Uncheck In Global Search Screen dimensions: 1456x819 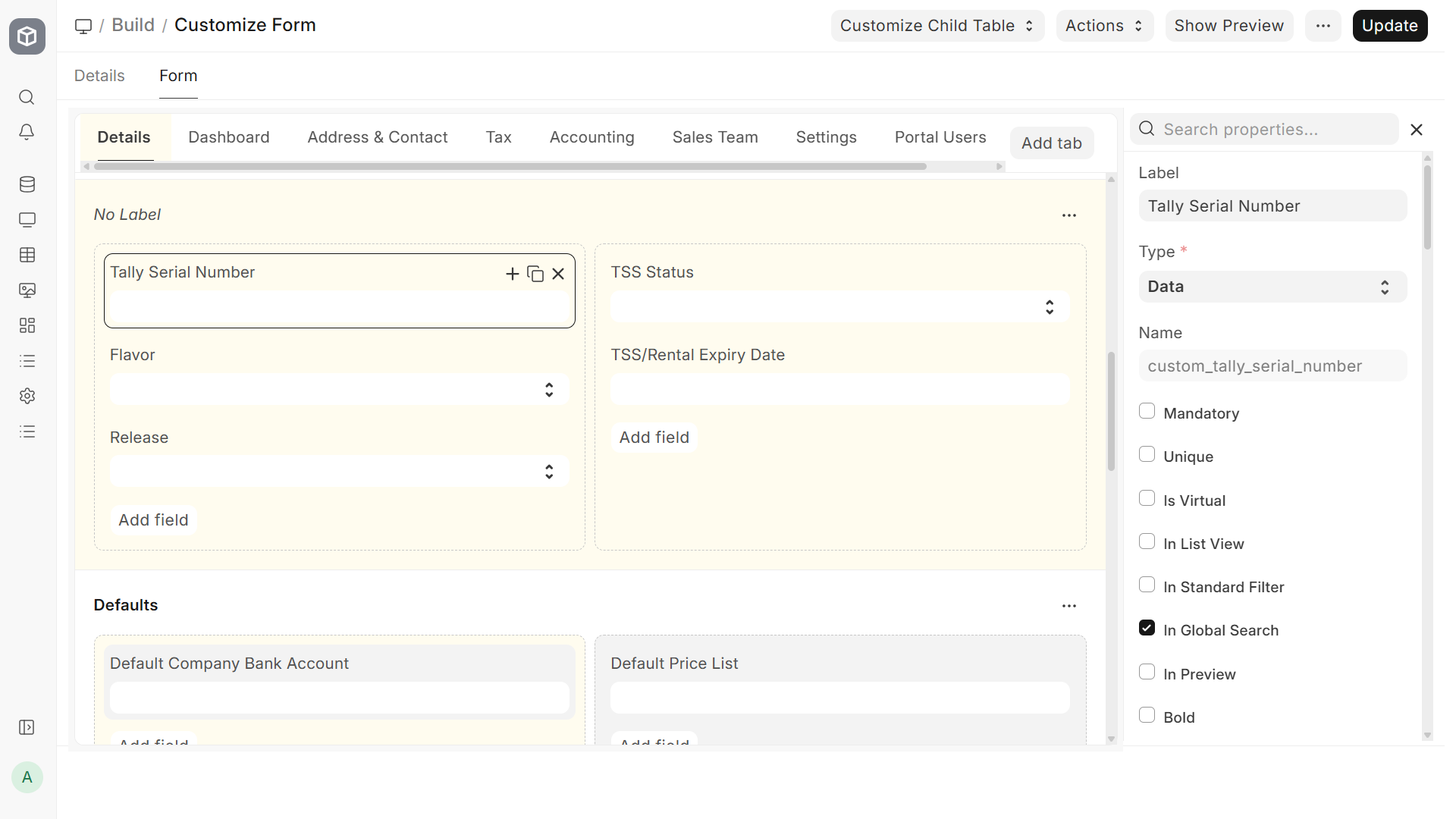coord(1147,628)
